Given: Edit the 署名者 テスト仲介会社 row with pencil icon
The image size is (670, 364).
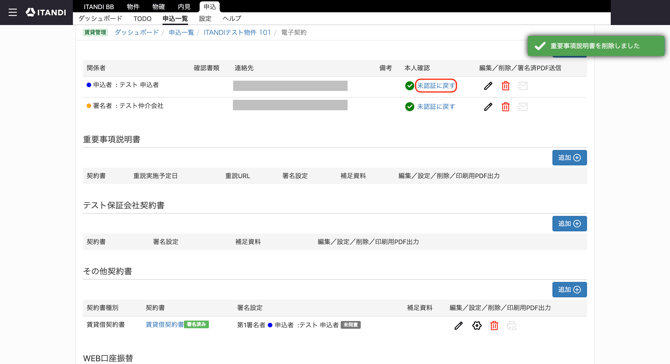Looking at the screenshot, I should (488, 107).
